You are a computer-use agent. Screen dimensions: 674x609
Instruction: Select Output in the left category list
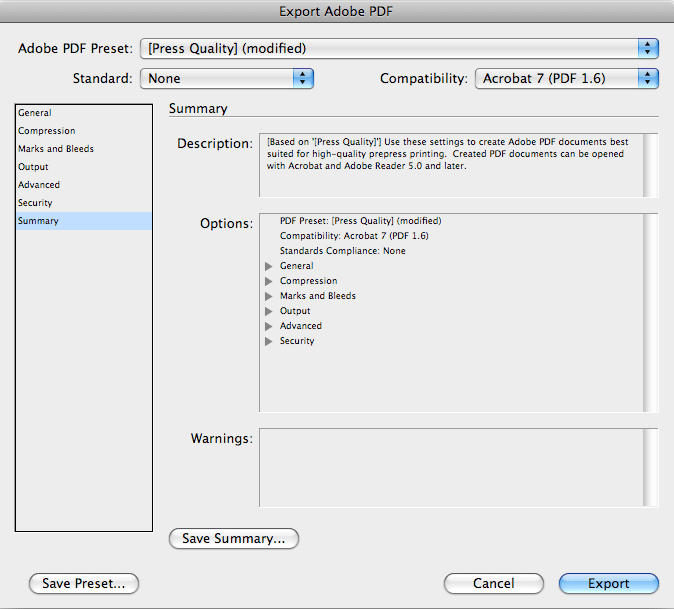point(84,167)
